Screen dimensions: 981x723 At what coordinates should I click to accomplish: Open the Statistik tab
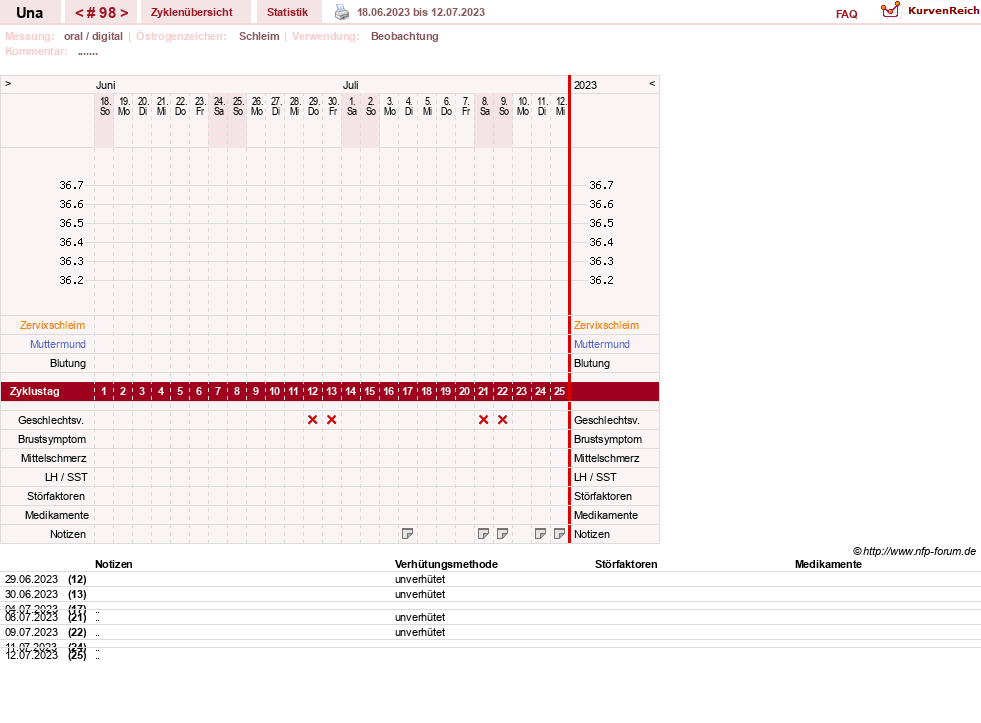[x=287, y=12]
